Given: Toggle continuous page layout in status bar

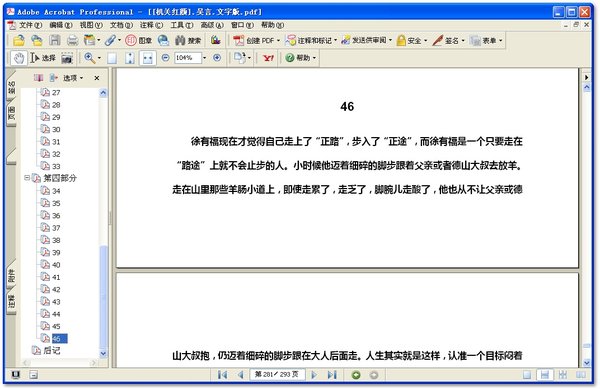Looking at the screenshot, I should pyautogui.click(x=545, y=375).
